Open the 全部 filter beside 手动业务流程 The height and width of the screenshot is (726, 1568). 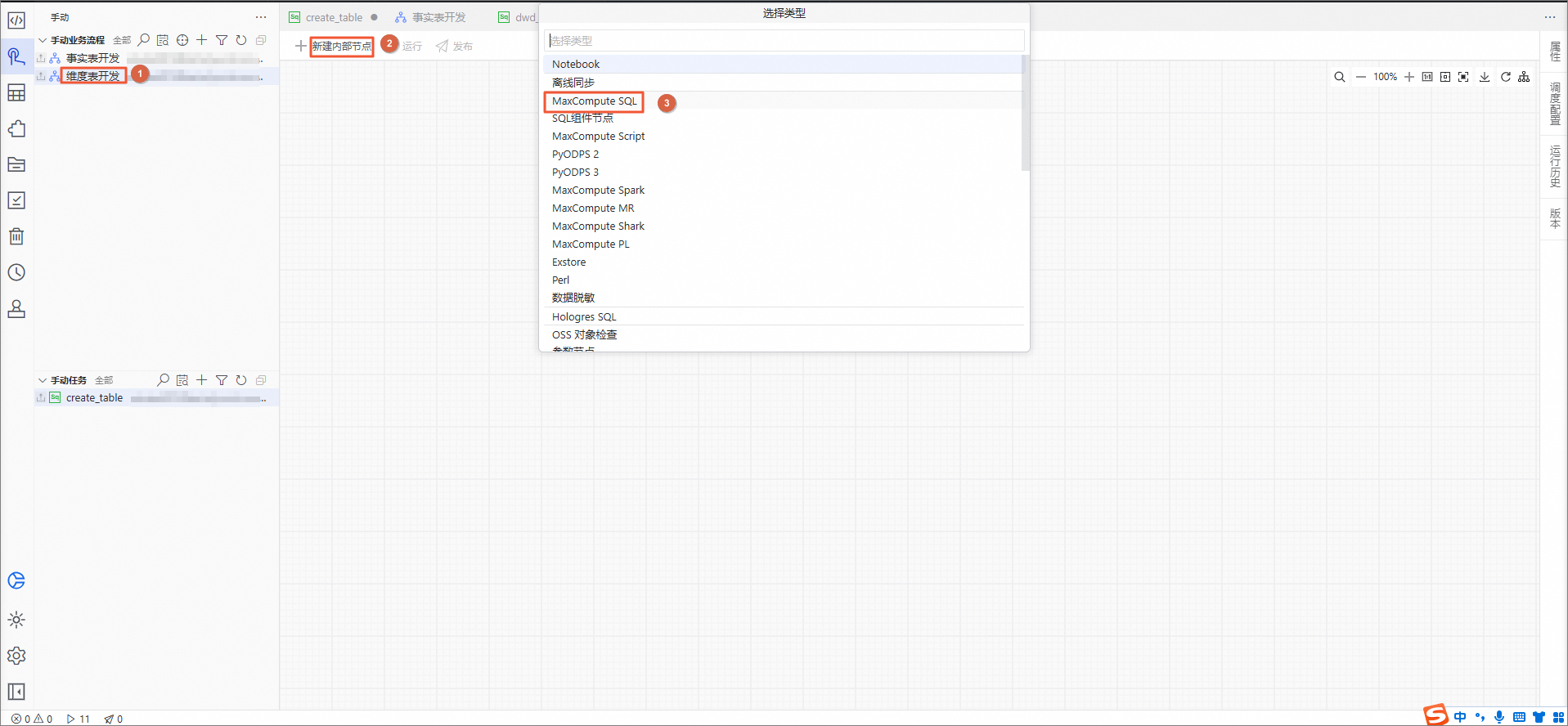(122, 40)
